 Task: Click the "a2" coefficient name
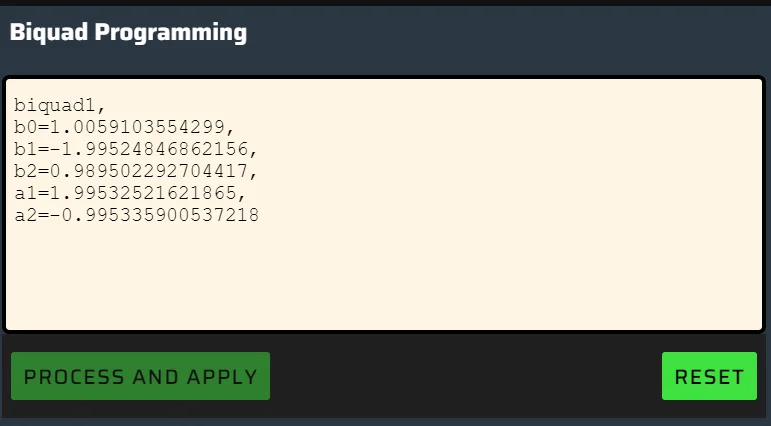point(25,215)
